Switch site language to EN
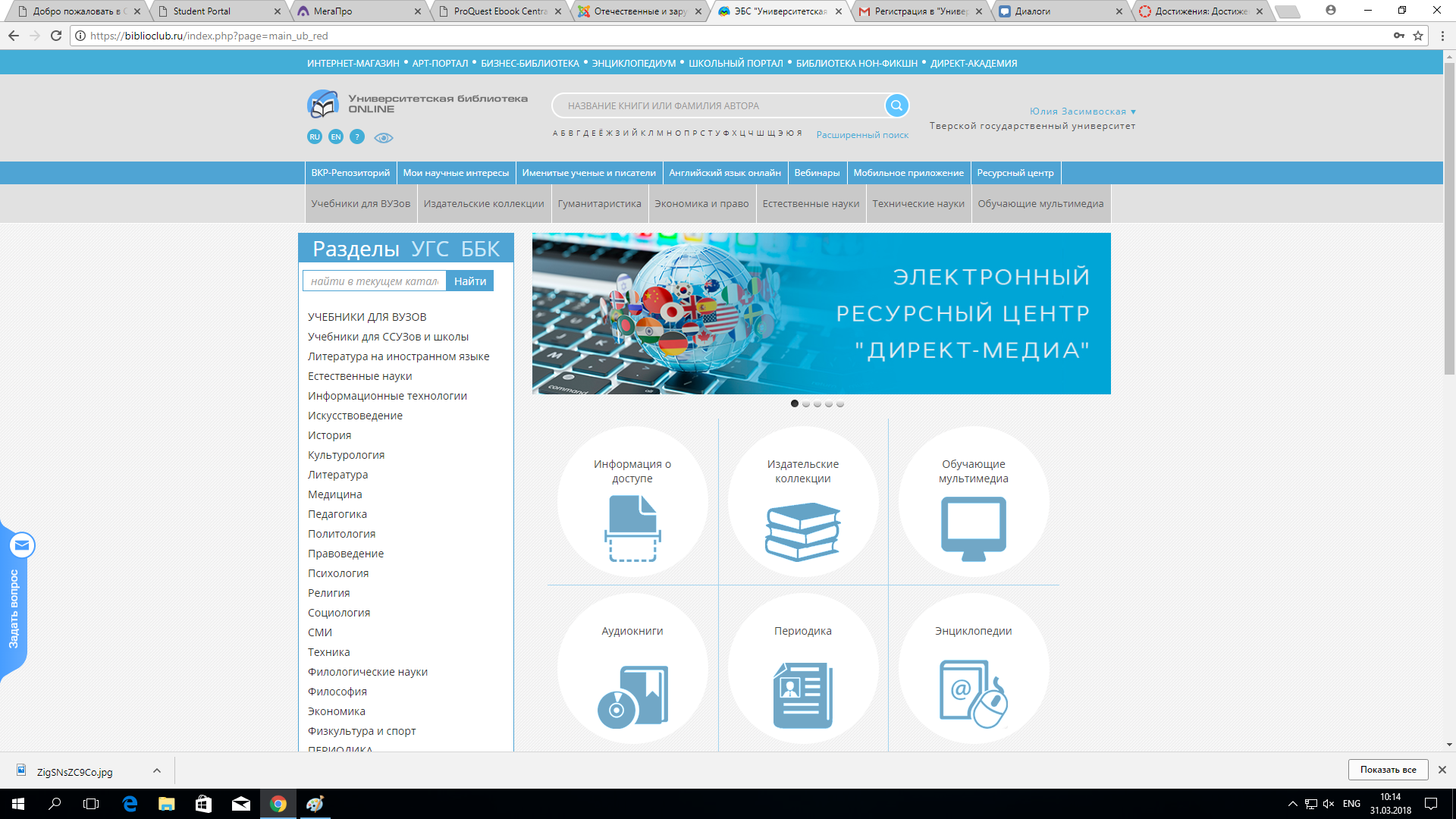 click(336, 137)
